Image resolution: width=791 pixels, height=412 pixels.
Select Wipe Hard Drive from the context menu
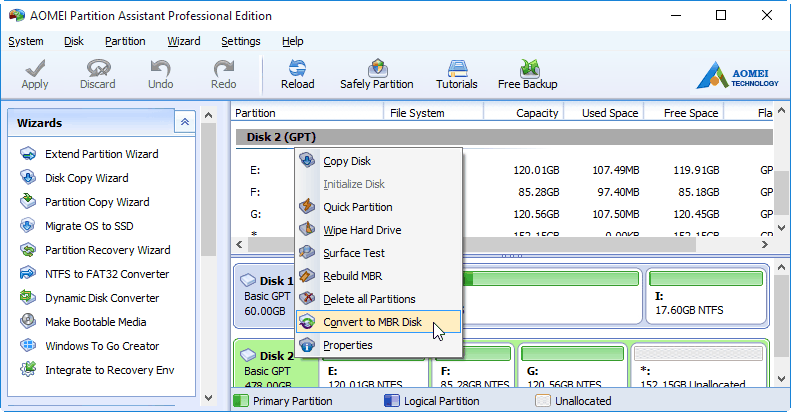pos(378,230)
